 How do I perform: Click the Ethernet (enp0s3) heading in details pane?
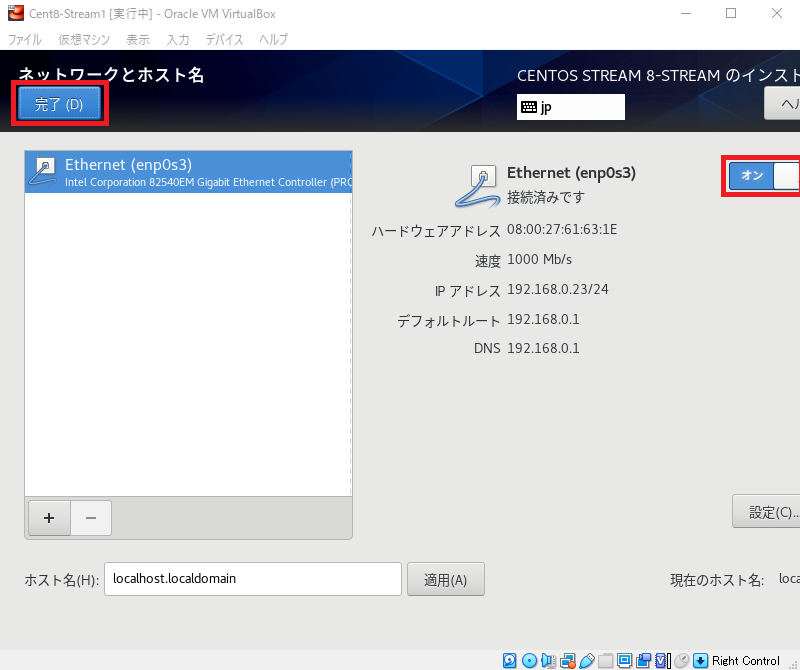tap(571, 173)
